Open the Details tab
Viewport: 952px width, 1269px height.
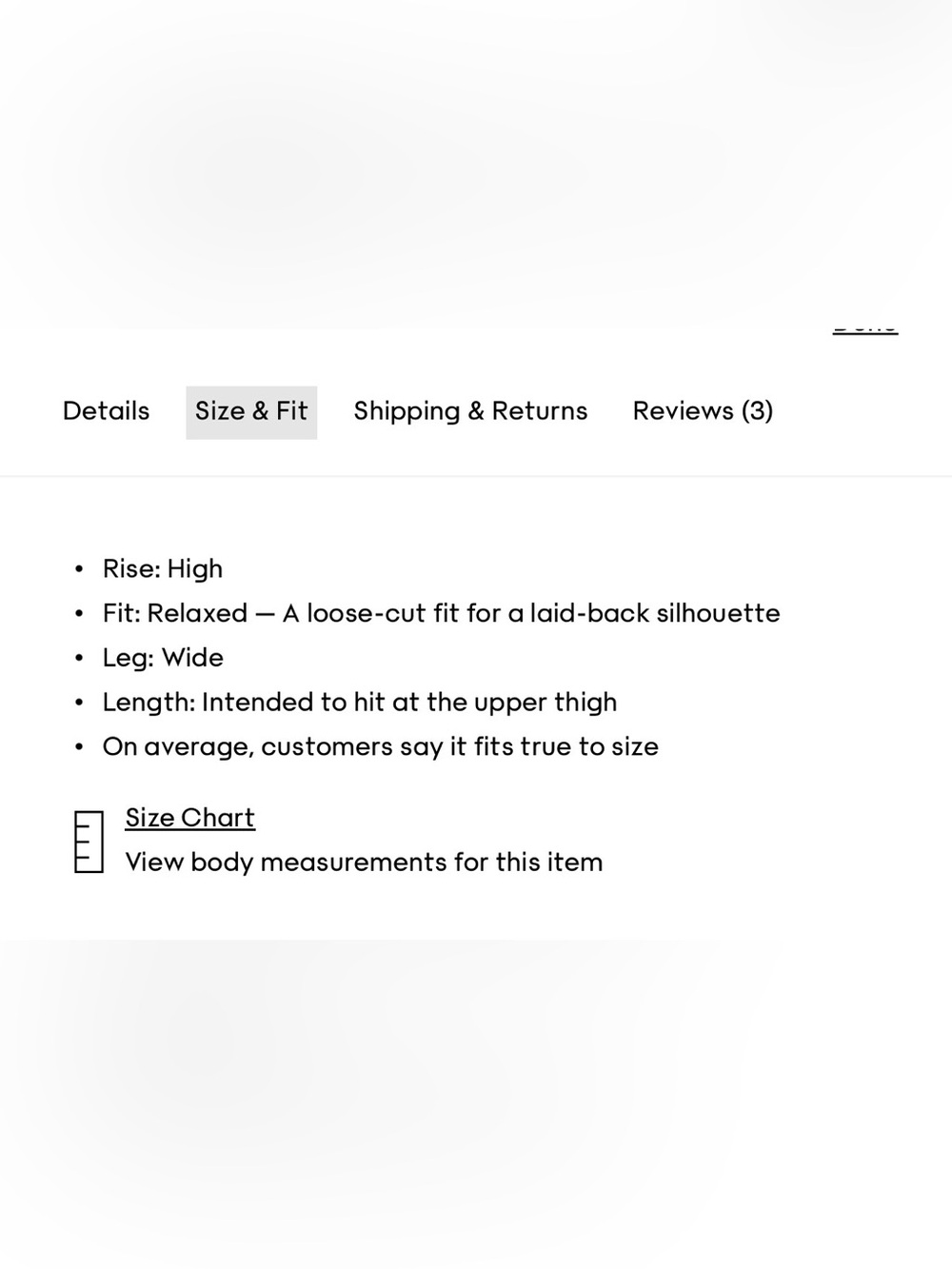click(x=106, y=411)
